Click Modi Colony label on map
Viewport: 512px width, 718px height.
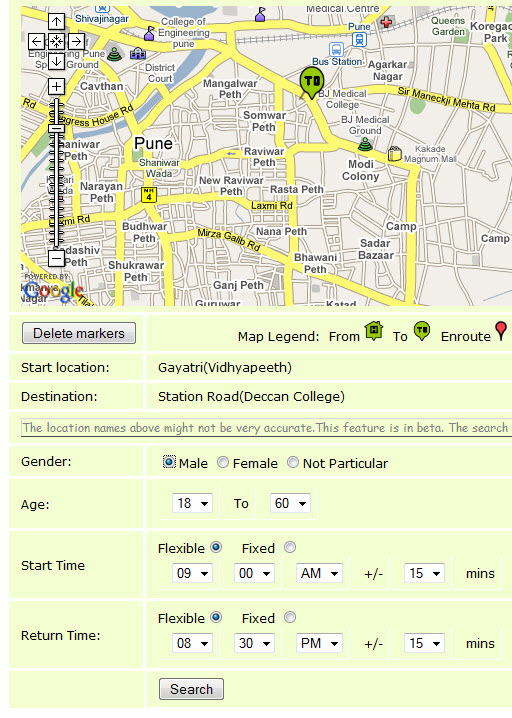[x=361, y=170]
